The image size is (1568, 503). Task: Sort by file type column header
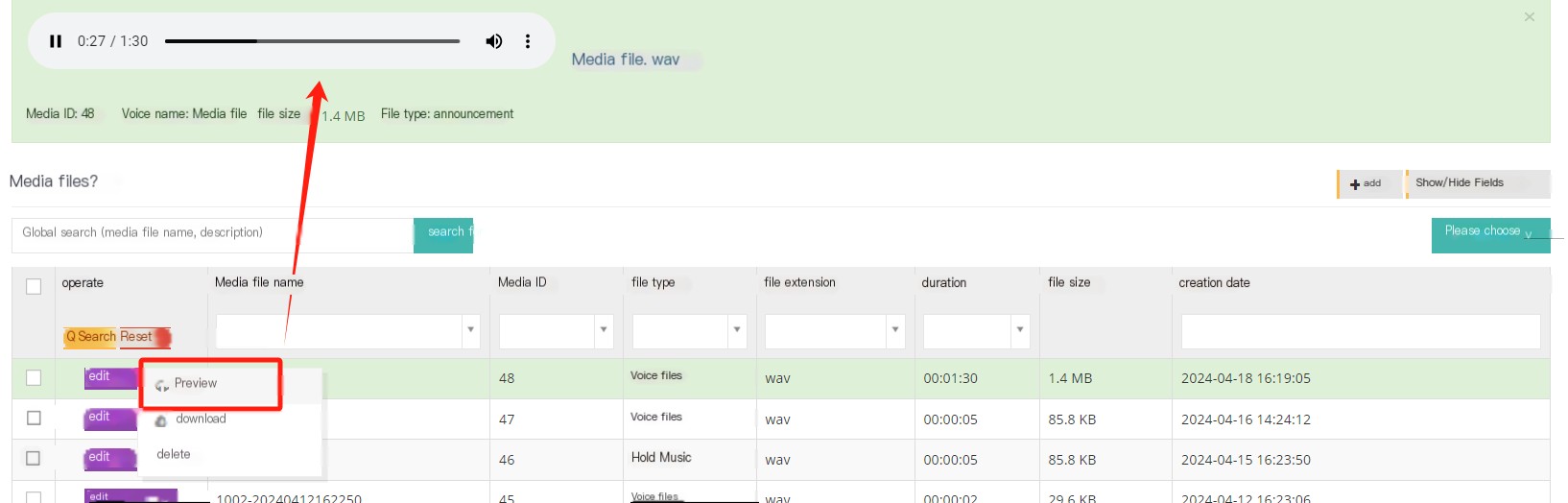[653, 282]
